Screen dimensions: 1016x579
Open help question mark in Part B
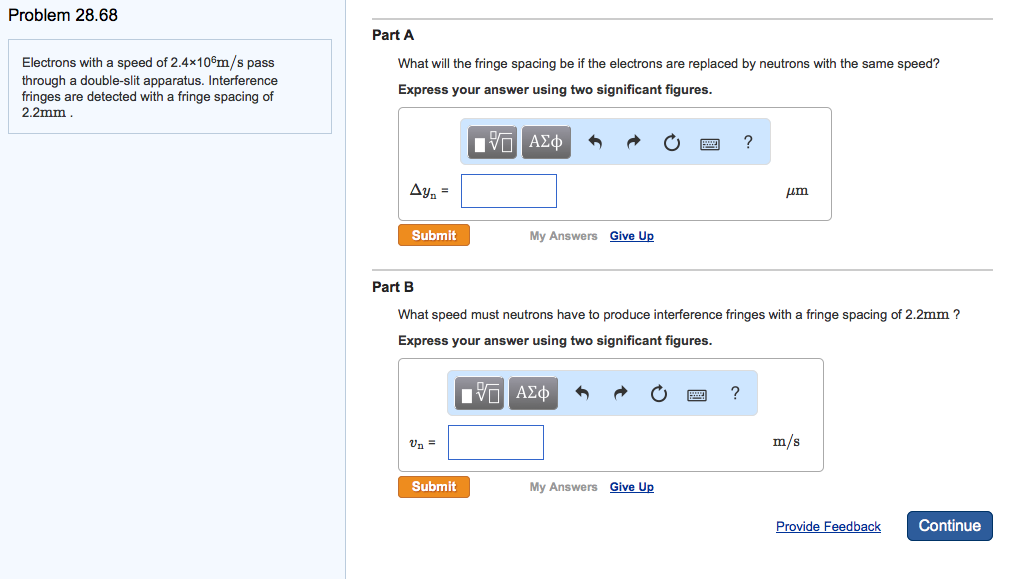[x=735, y=393]
